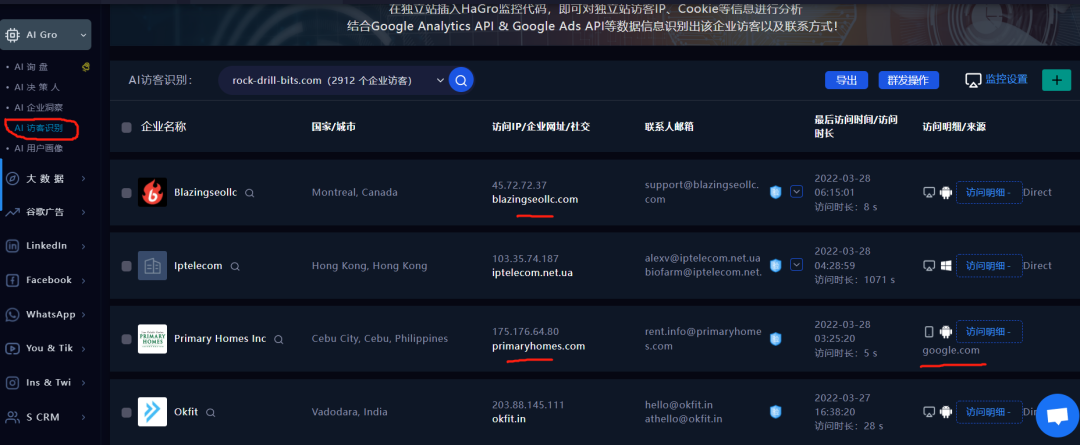Screen dimensions: 1080x445
Task: Click search icon next to Blazingseollc name
Action: point(249,193)
